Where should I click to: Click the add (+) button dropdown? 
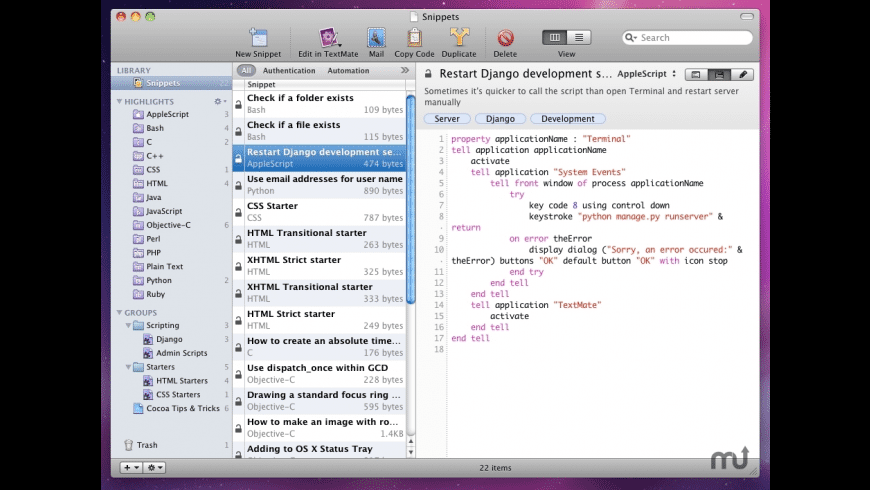pos(131,468)
